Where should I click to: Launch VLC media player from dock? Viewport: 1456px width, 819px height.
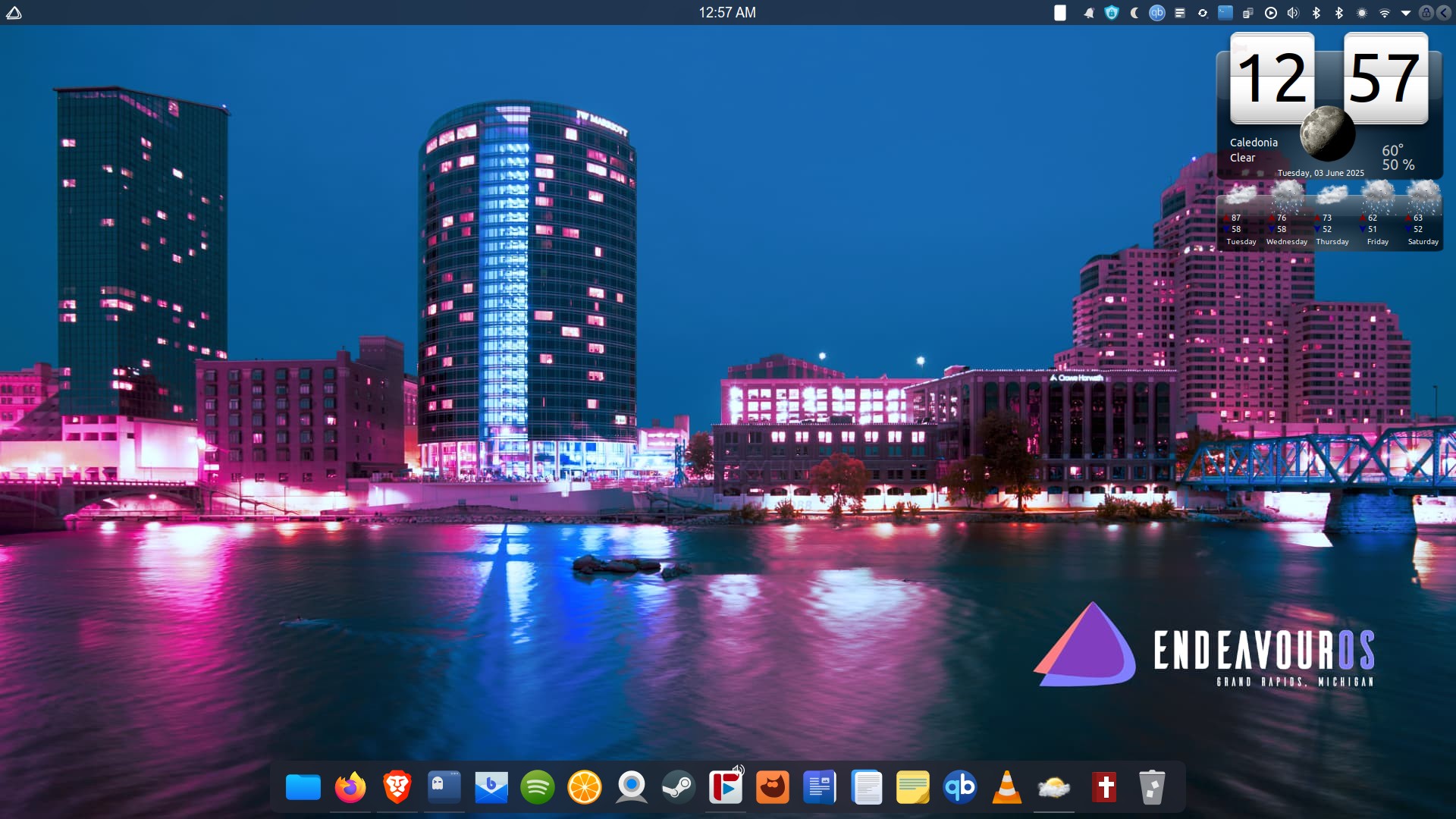(1007, 787)
